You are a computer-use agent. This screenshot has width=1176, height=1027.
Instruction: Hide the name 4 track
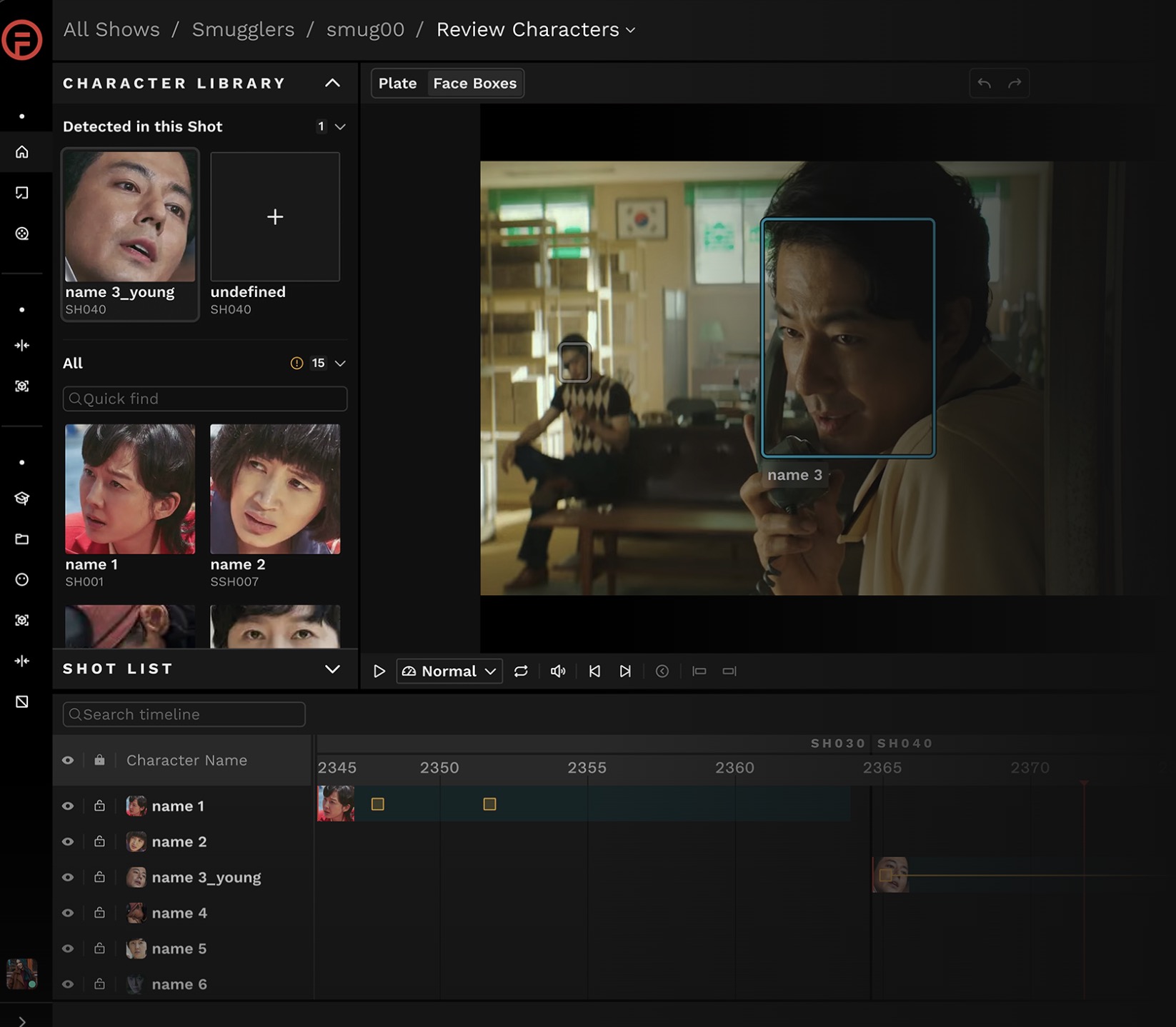pyautogui.click(x=68, y=913)
